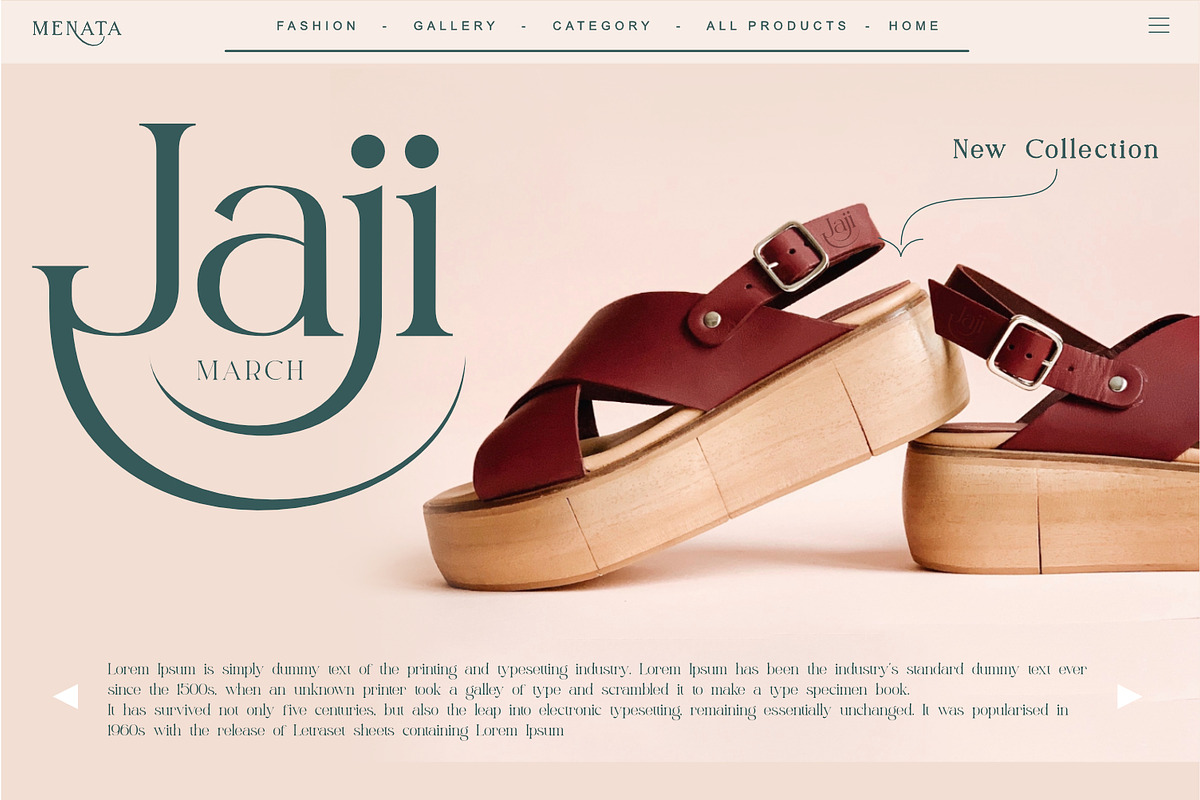The width and height of the screenshot is (1200, 800).
Task: Open the hamburger menu icon
Action: tap(1158, 25)
